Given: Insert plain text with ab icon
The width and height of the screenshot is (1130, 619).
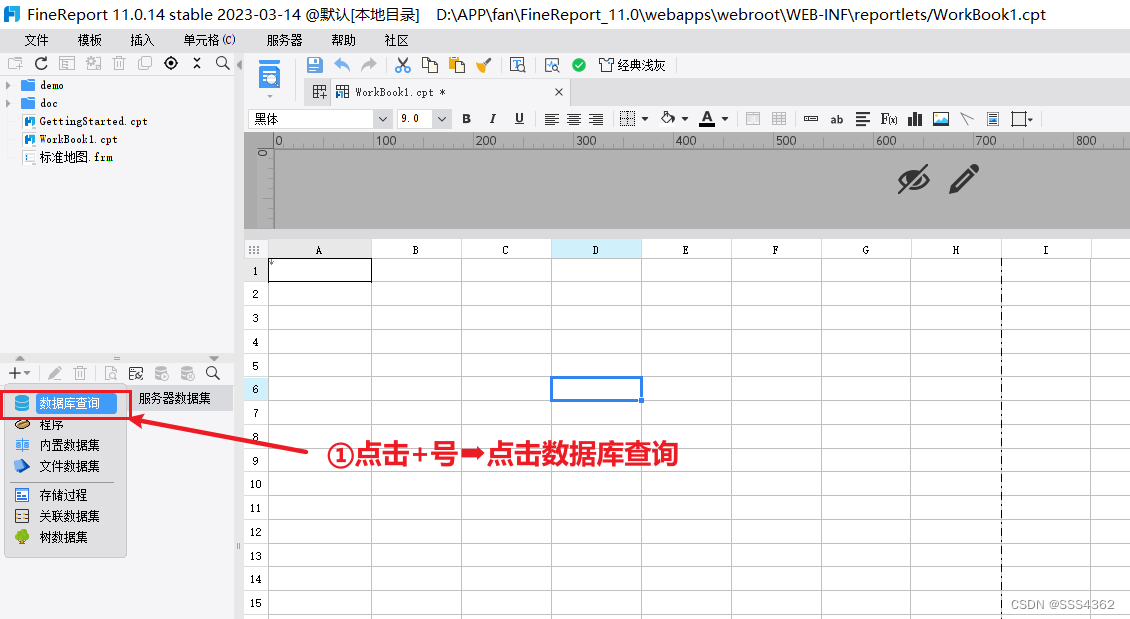Looking at the screenshot, I should click(x=837, y=120).
